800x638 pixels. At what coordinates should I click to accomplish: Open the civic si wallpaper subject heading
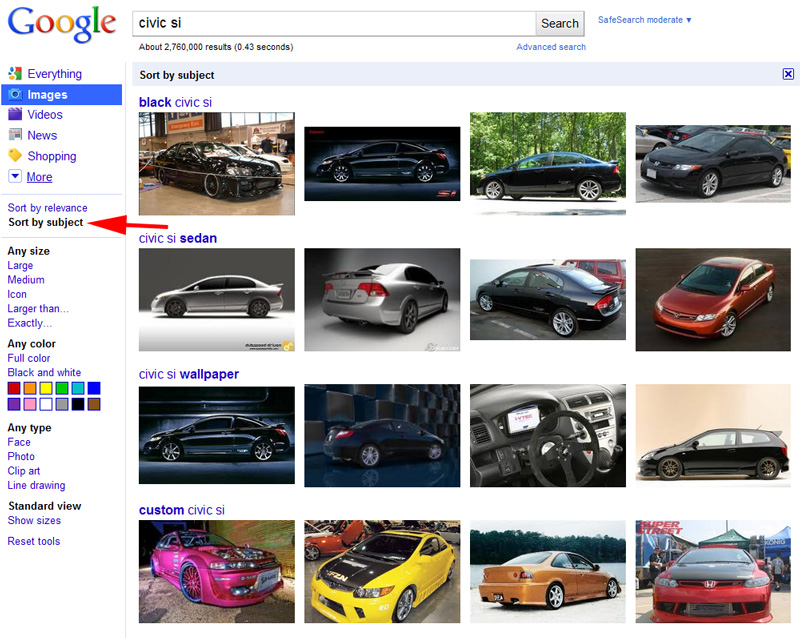pos(189,374)
